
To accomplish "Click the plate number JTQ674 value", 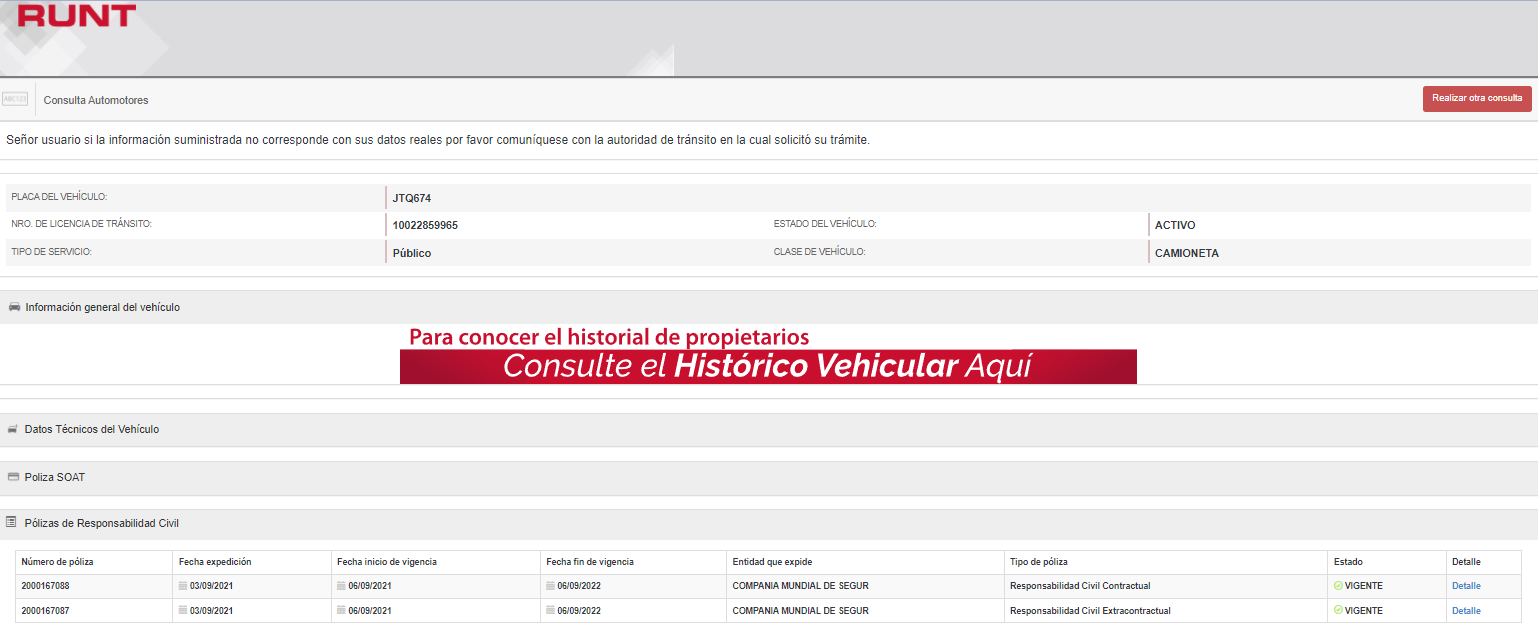I will 412,198.
